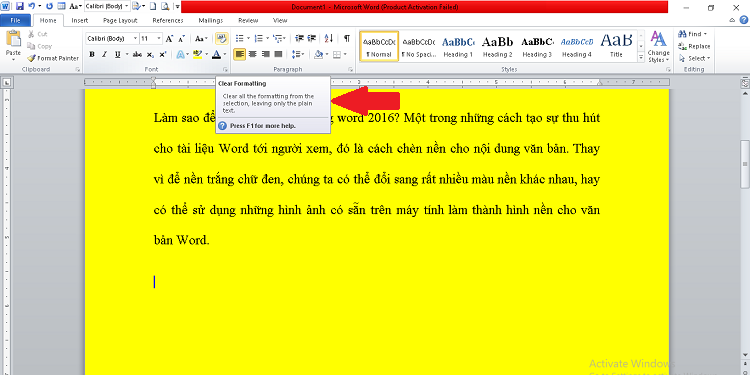Apply the Heading 4 style
Screen dimensions: 750x375
577,46
